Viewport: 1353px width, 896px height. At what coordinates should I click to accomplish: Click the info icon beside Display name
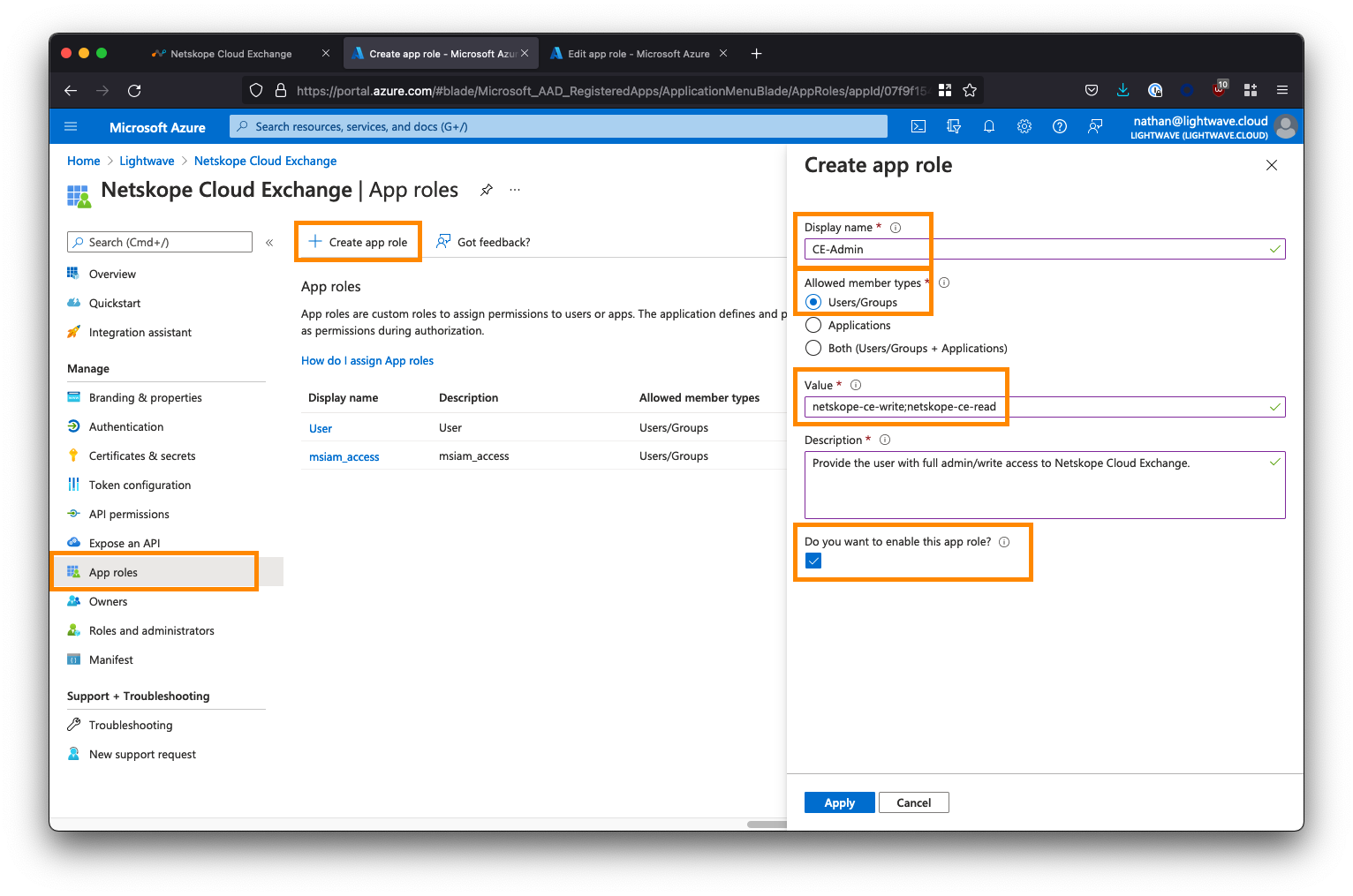tap(896, 228)
